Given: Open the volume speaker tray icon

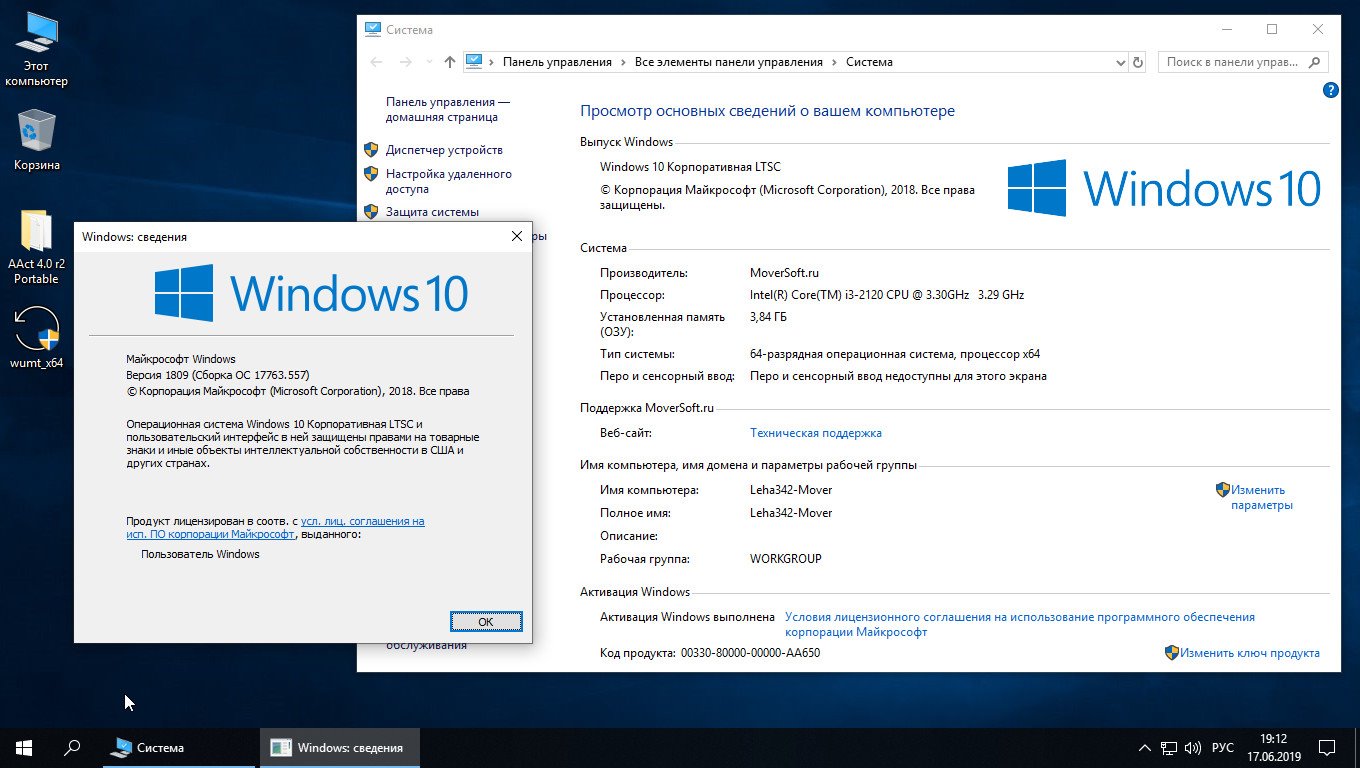Looking at the screenshot, I should pos(1193,748).
